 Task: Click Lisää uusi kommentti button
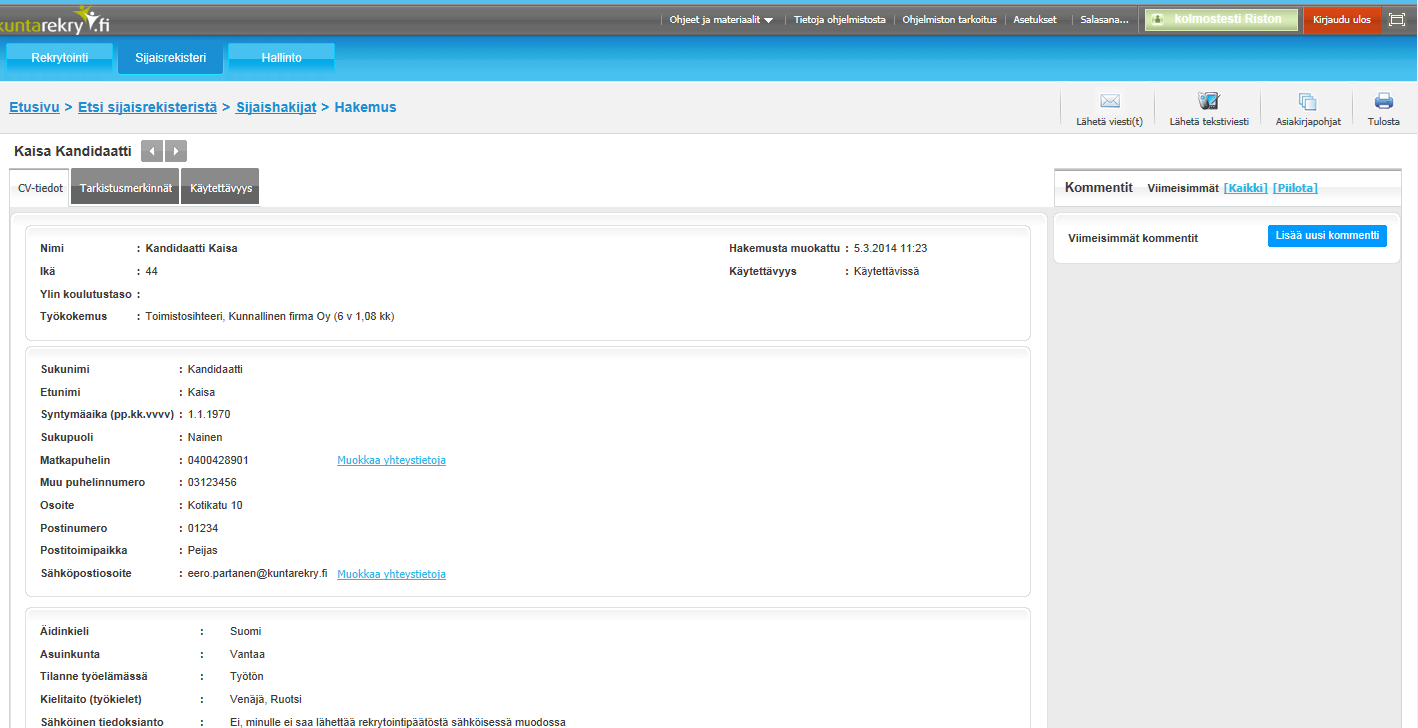(x=1327, y=236)
